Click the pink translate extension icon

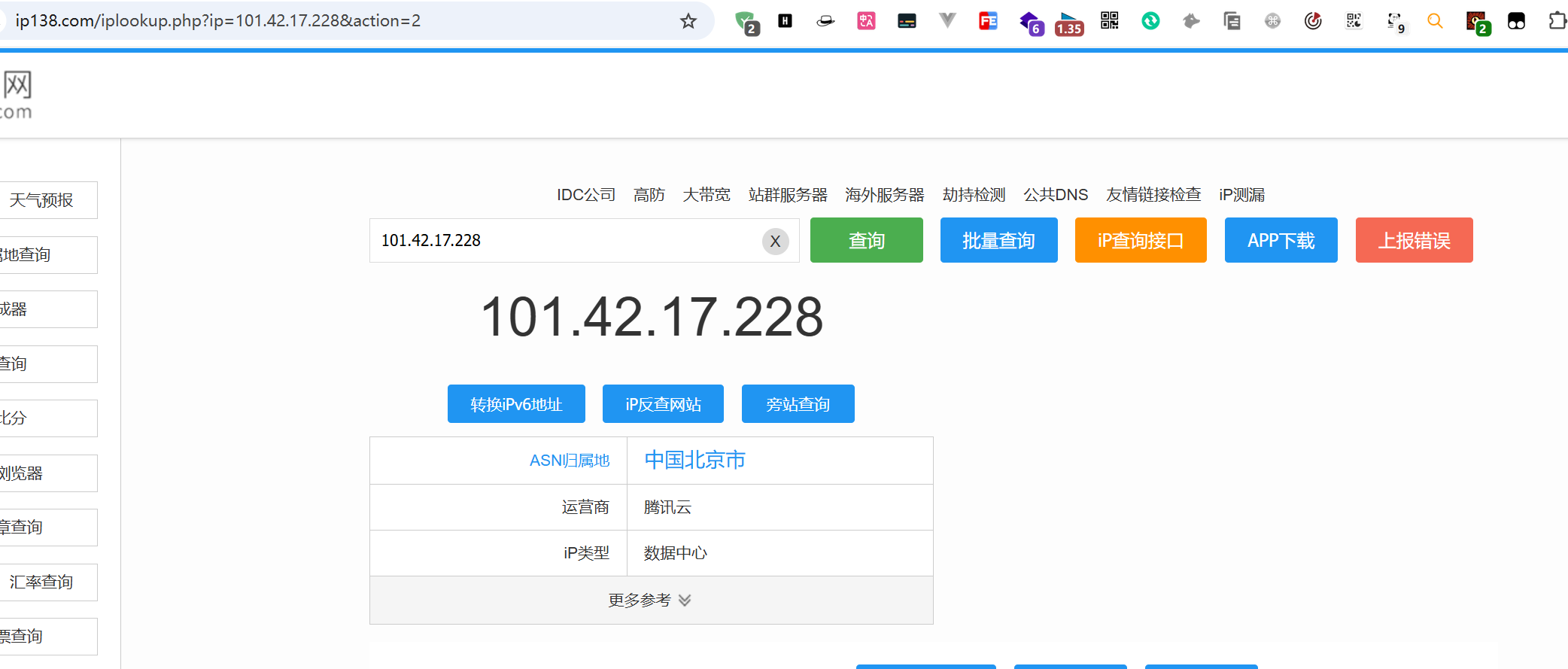866,21
